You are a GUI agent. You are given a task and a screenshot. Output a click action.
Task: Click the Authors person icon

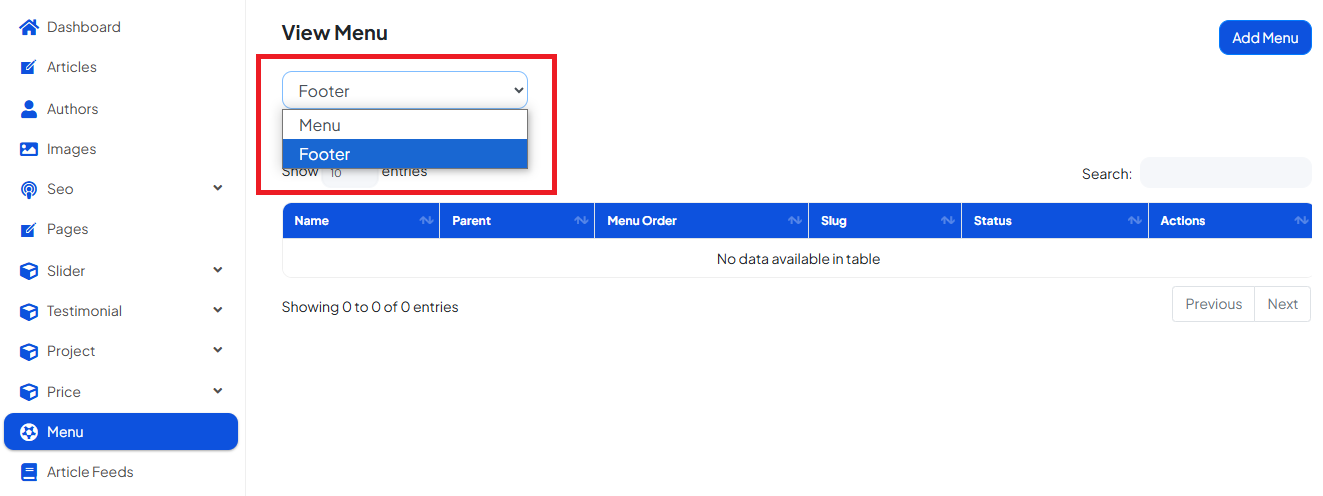tap(29, 109)
